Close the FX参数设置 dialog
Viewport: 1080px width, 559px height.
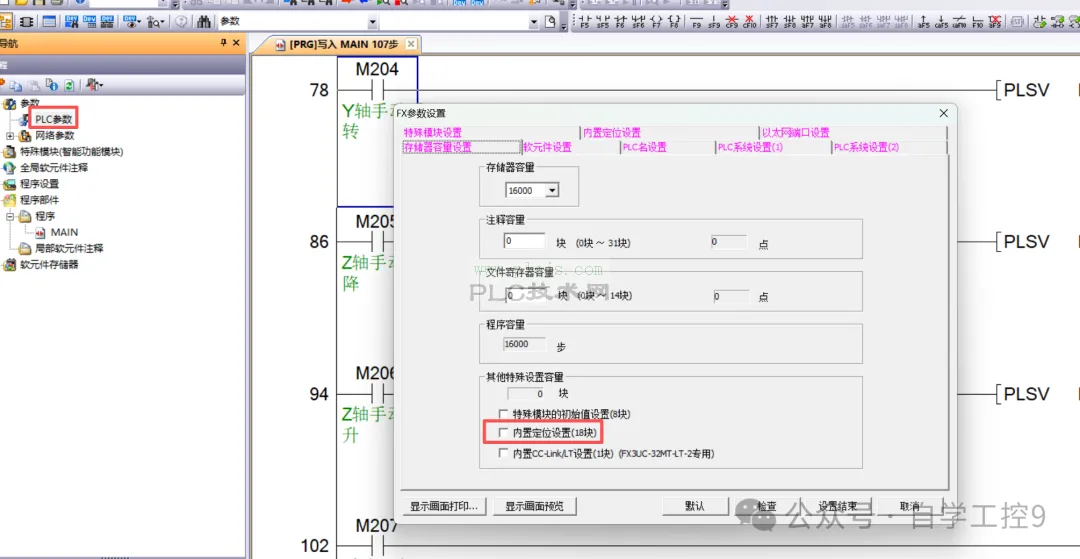(x=944, y=113)
